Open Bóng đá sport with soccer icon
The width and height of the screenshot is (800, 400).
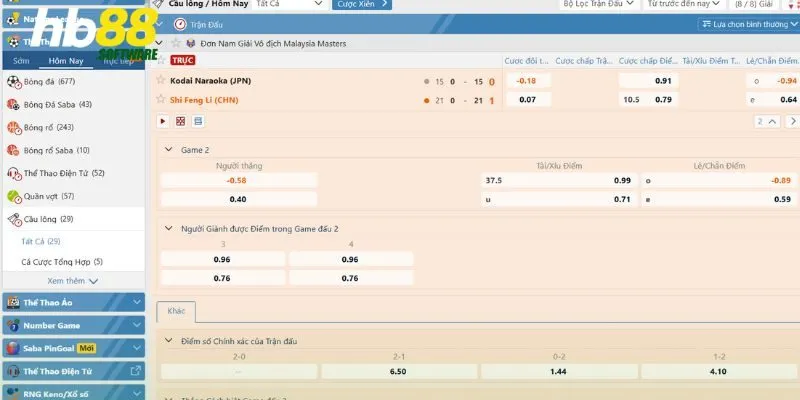click(x=14, y=81)
